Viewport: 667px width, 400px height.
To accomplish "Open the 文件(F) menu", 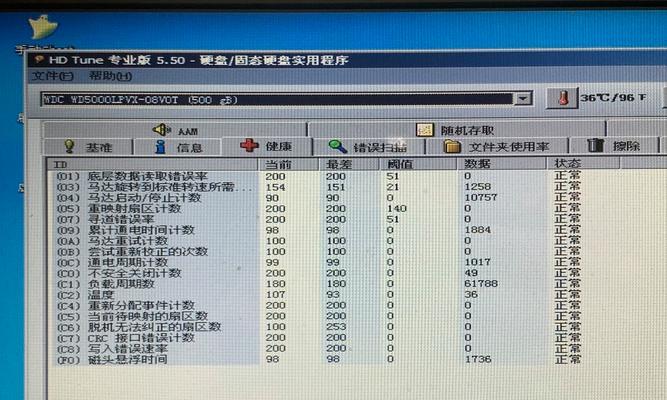I will pyautogui.click(x=52, y=76).
